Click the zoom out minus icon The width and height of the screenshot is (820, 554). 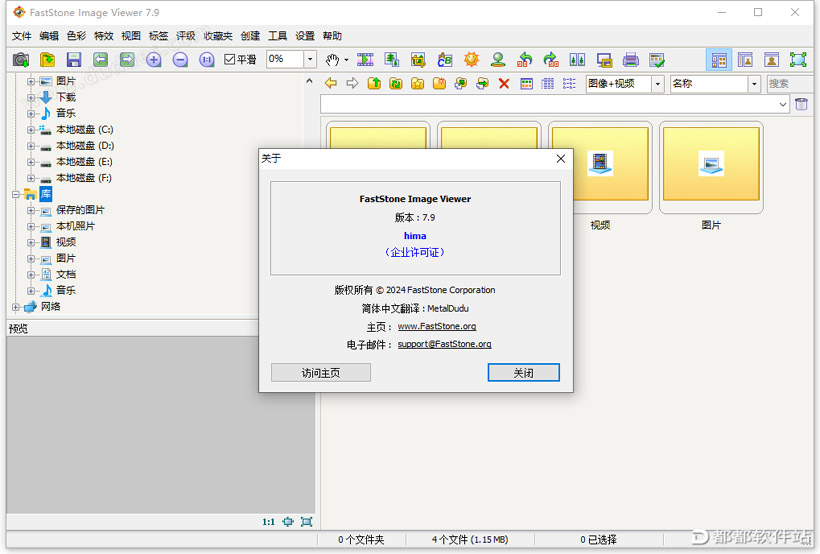[x=180, y=60]
